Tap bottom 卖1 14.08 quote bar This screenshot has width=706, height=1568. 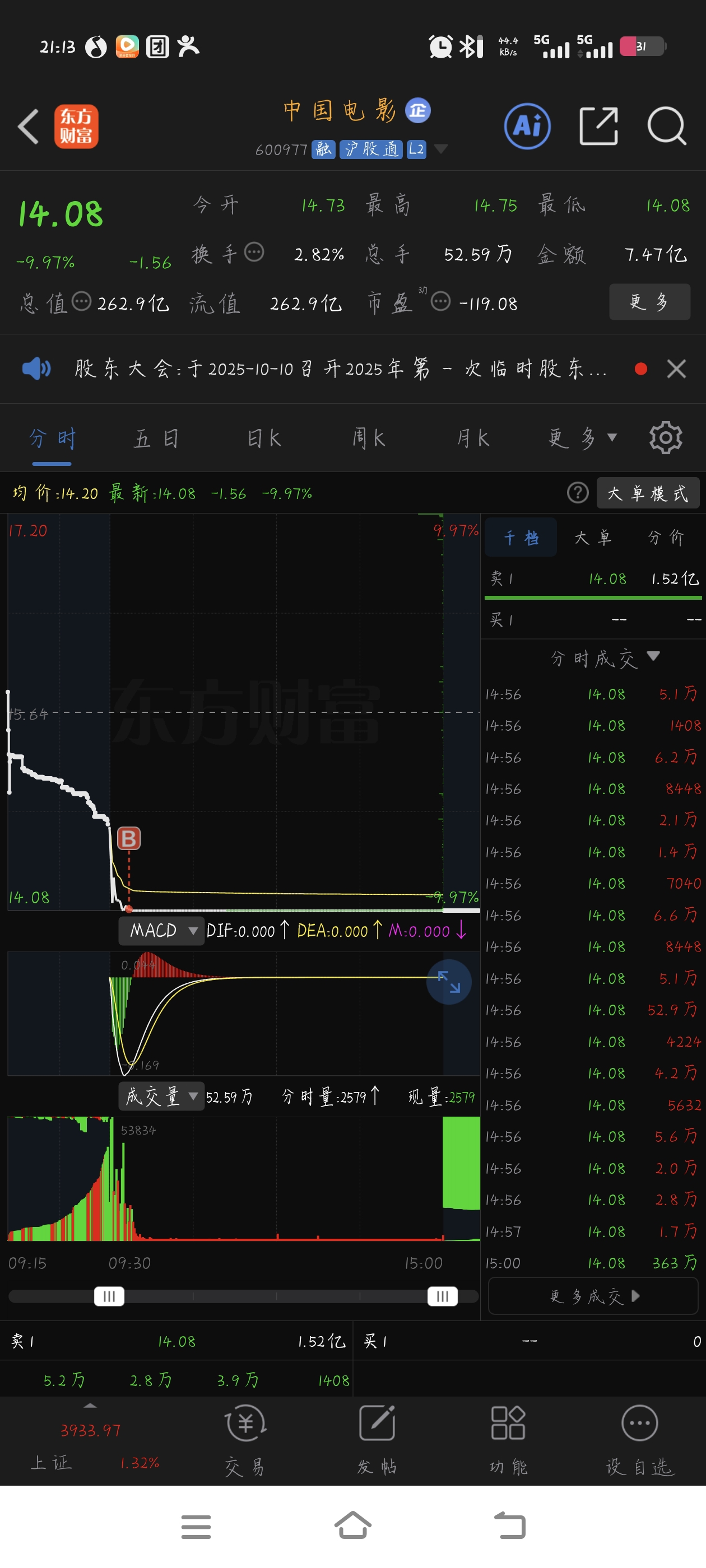click(x=176, y=1341)
